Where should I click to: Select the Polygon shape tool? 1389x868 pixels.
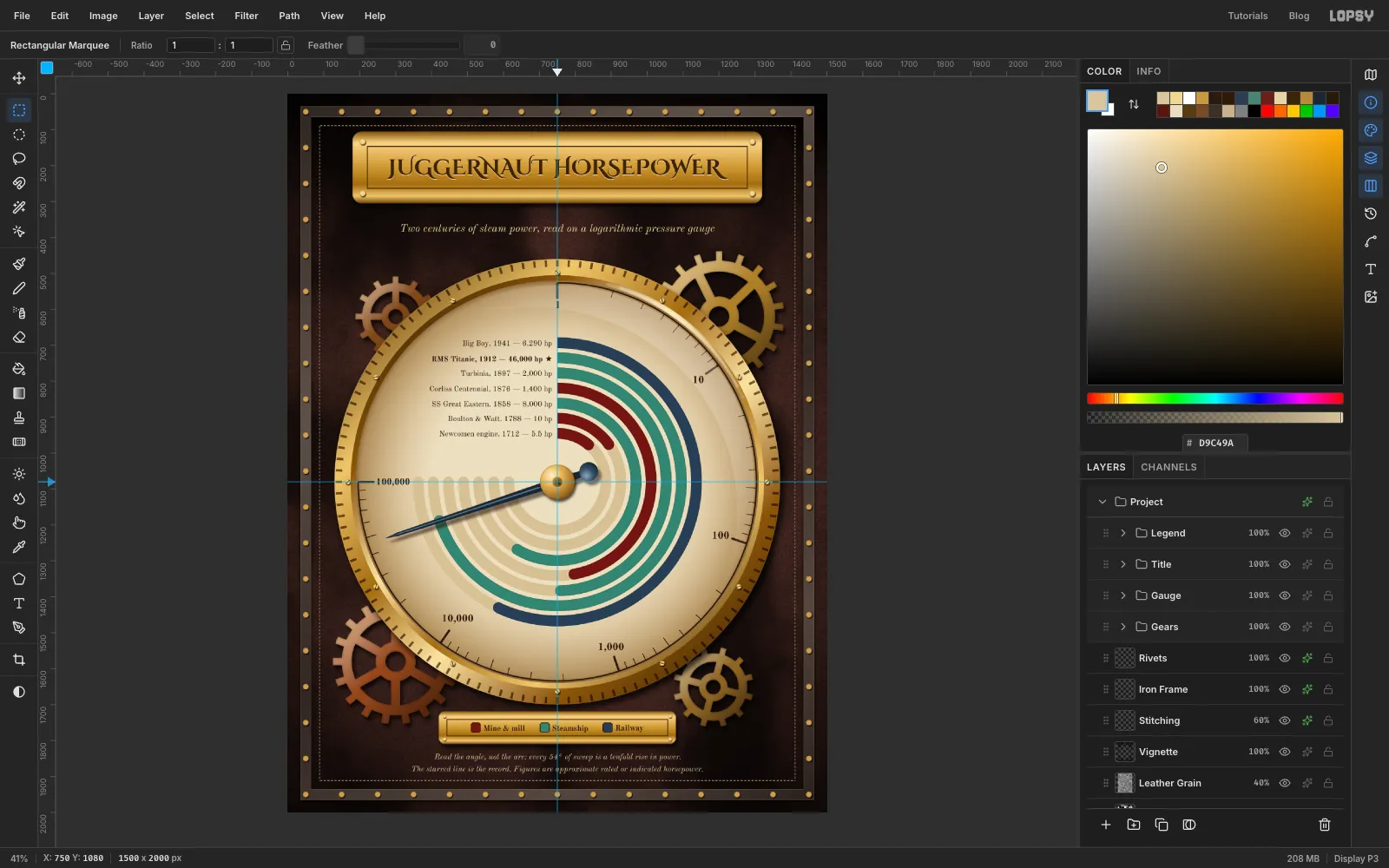click(19, 579)
